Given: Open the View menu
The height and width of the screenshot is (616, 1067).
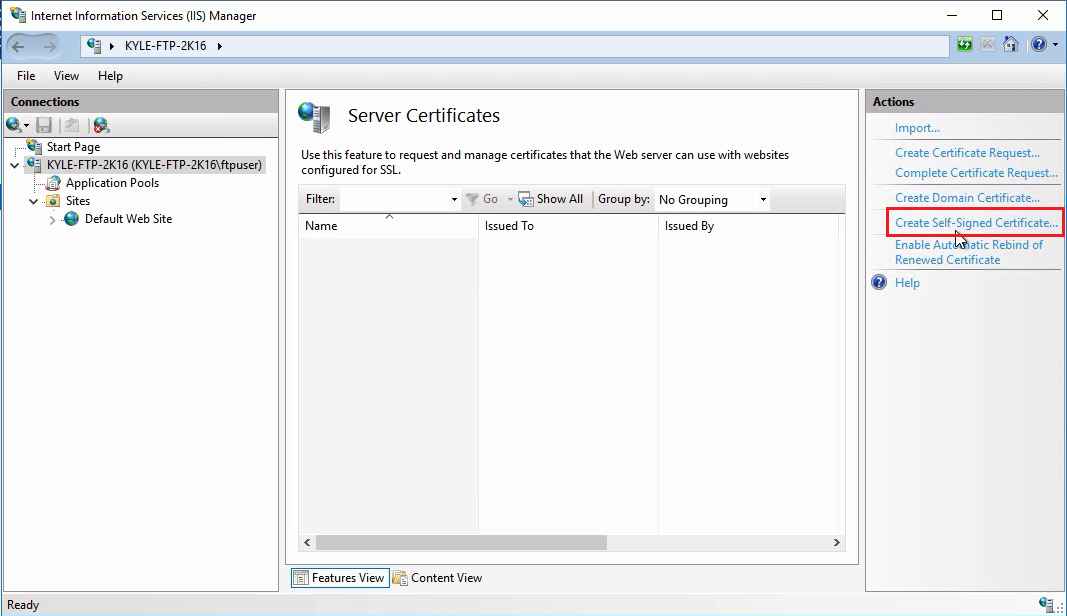Looking at the screenshot, I should pos(66,75).
